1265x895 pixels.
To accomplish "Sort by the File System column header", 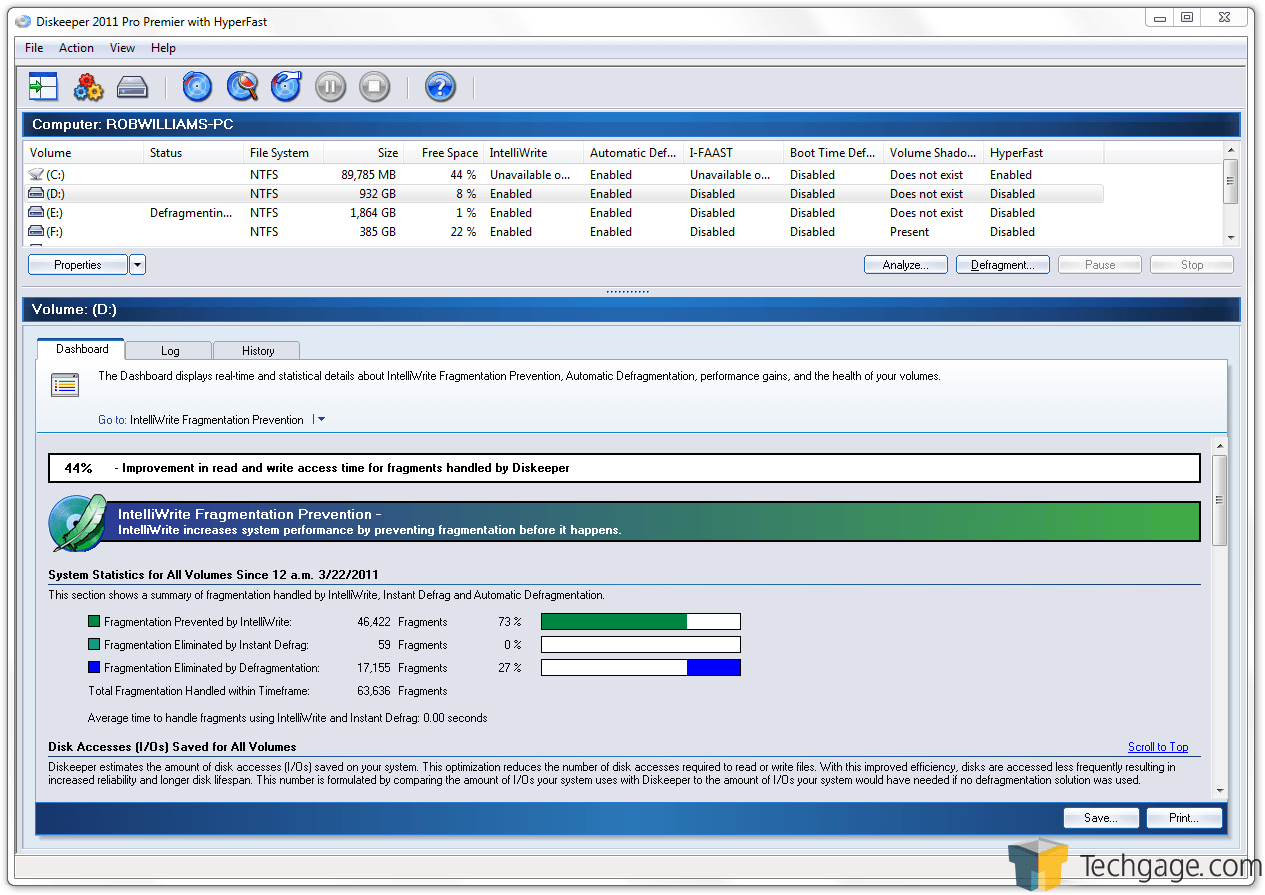I will click(284, 153).
